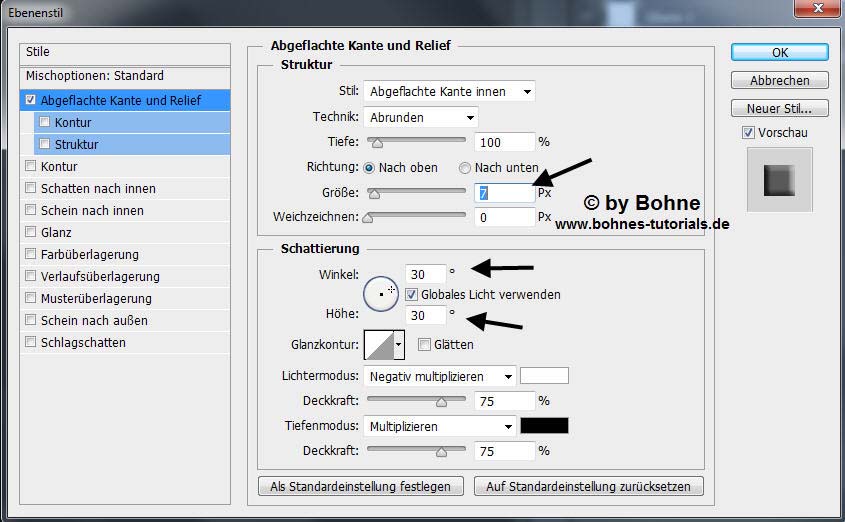Open the white Lichtermodus color swatch
The height and width of the screenshot is (522, 845).
544,375
